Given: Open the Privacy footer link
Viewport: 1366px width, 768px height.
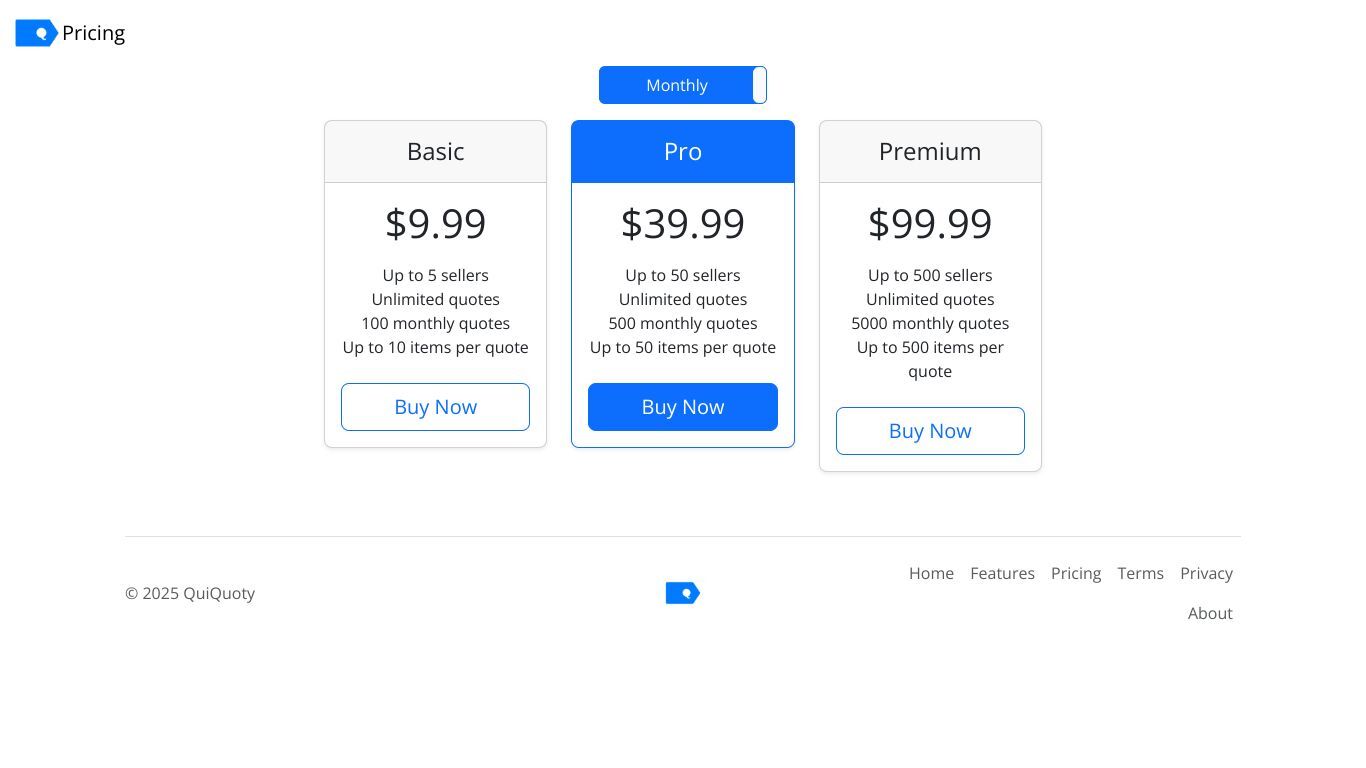Looking at the screenshot, I should [x=1206, y=573].
